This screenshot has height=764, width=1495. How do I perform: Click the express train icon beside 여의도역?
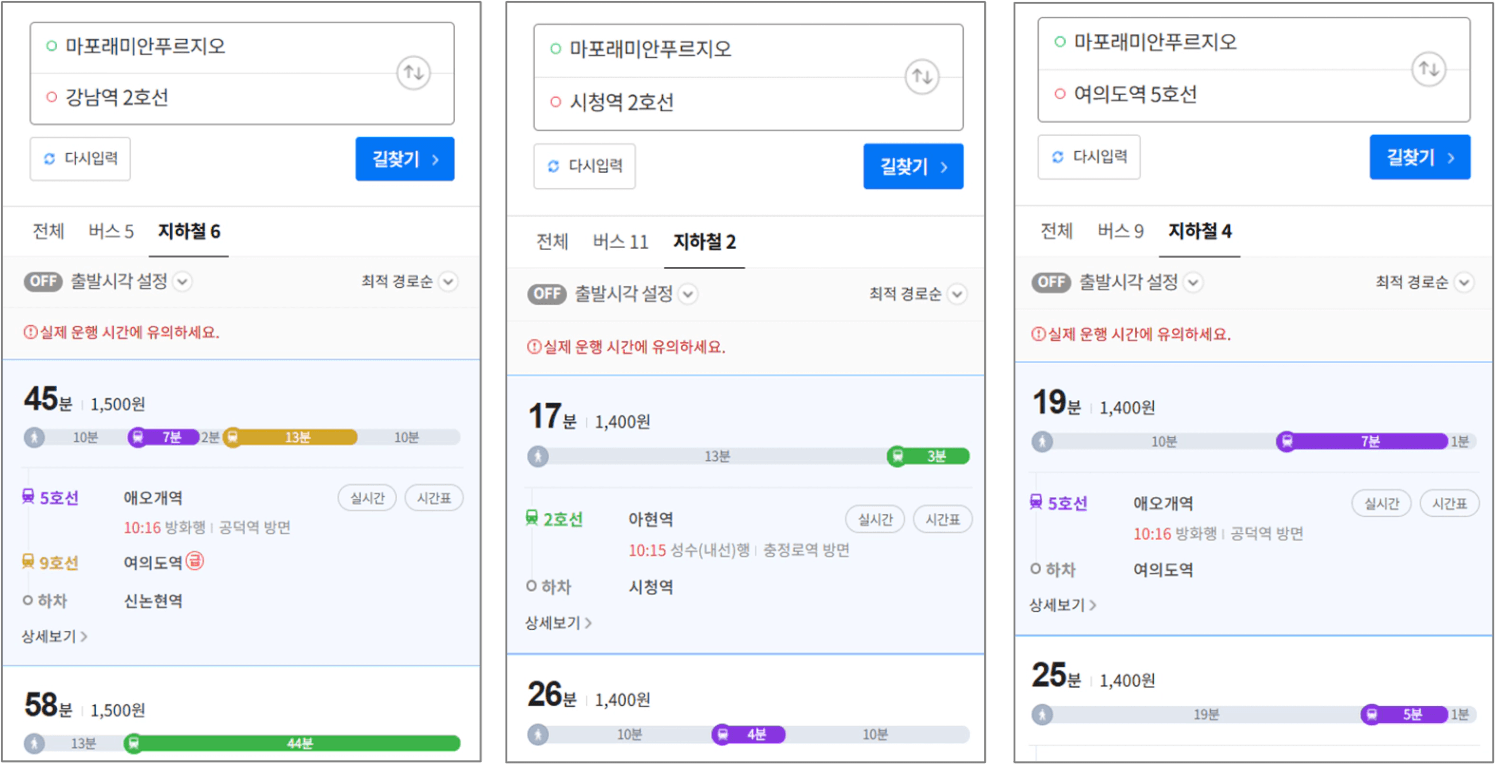194,562
